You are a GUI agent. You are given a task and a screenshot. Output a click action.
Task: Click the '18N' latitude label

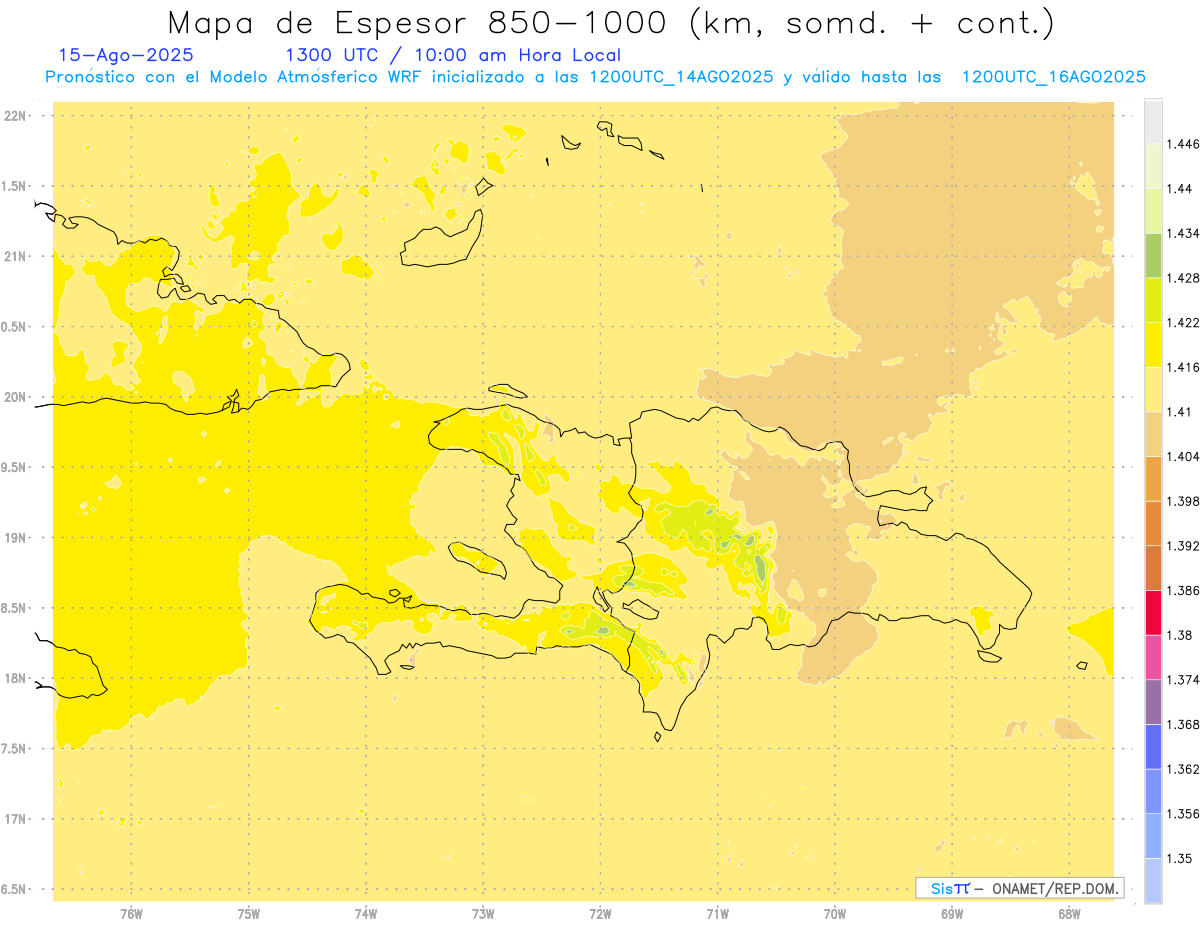(x=15, y=678)
